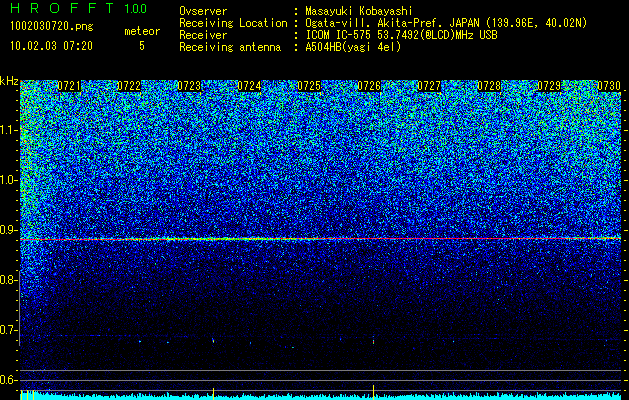The height and width of the screenshot is (400, 629).
Task: Click the filename 1002030720.png
Action: 52,26
